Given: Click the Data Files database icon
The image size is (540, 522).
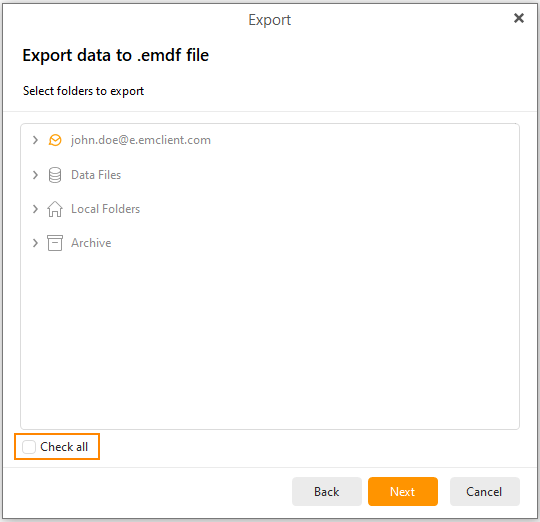Looking at the screenshot, I should 55,175.
